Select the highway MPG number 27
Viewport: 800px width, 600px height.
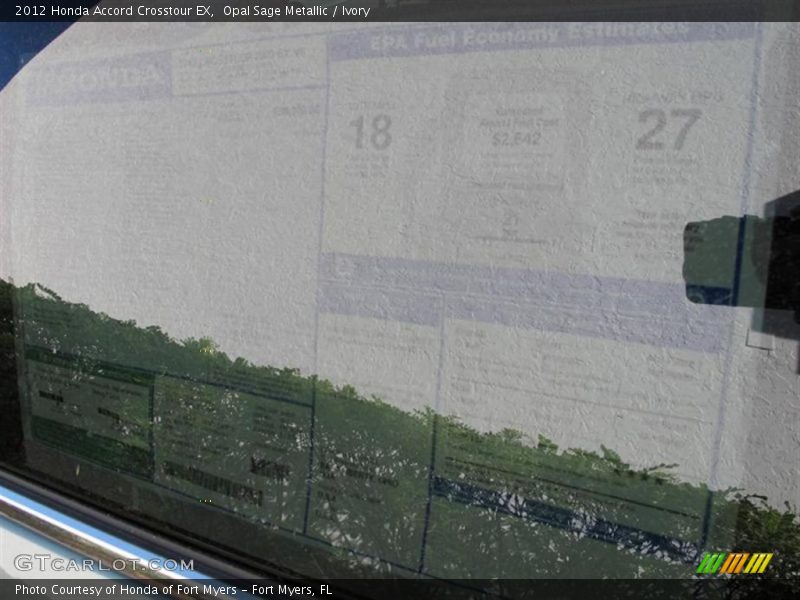click(x=668, y=130)
